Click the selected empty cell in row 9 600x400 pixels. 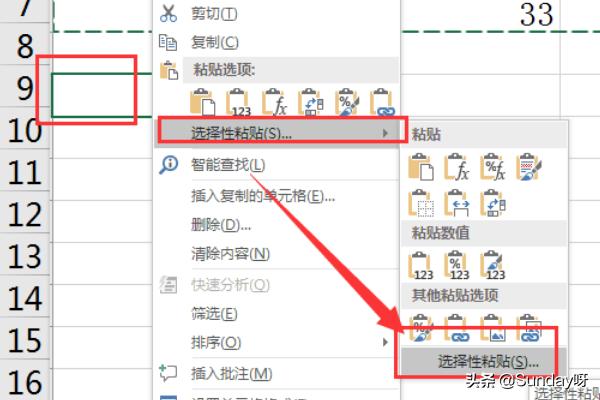pyautogui.click(x=102, y=95)
